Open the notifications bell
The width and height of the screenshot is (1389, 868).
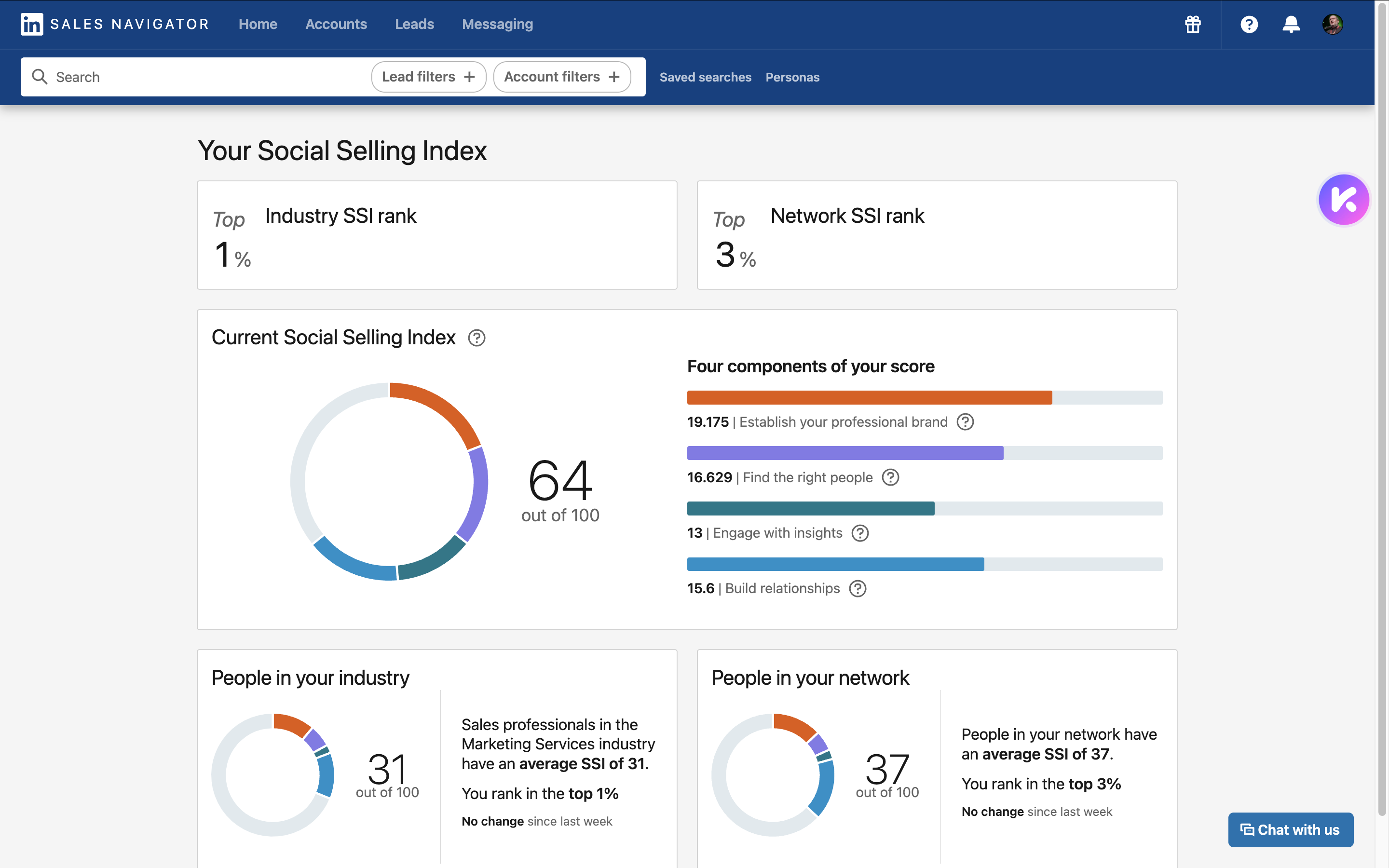point(1291,24)
